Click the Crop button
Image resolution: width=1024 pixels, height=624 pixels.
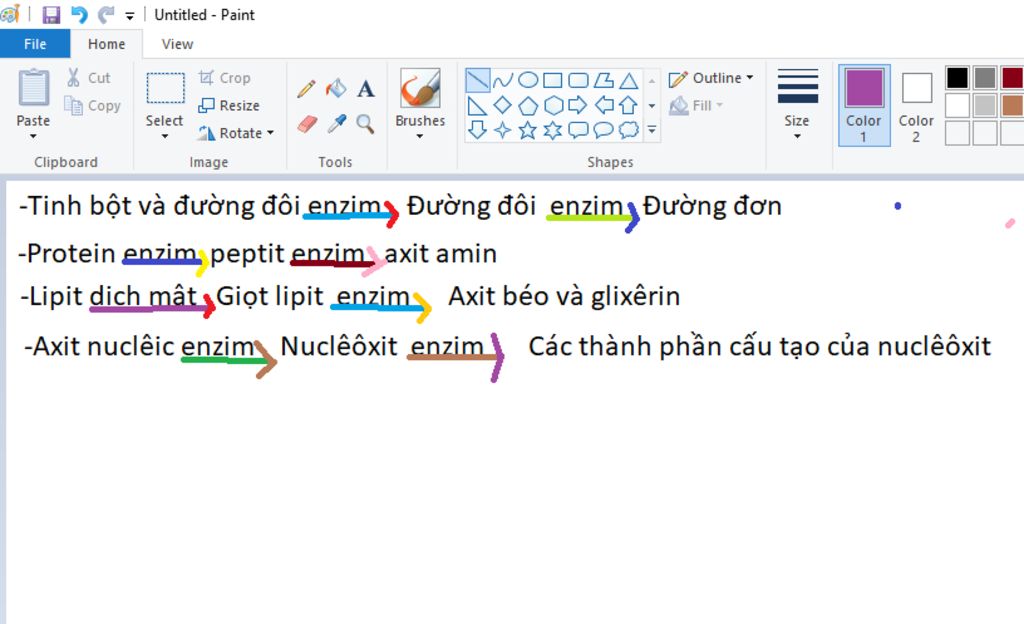(x=224, y=78)
